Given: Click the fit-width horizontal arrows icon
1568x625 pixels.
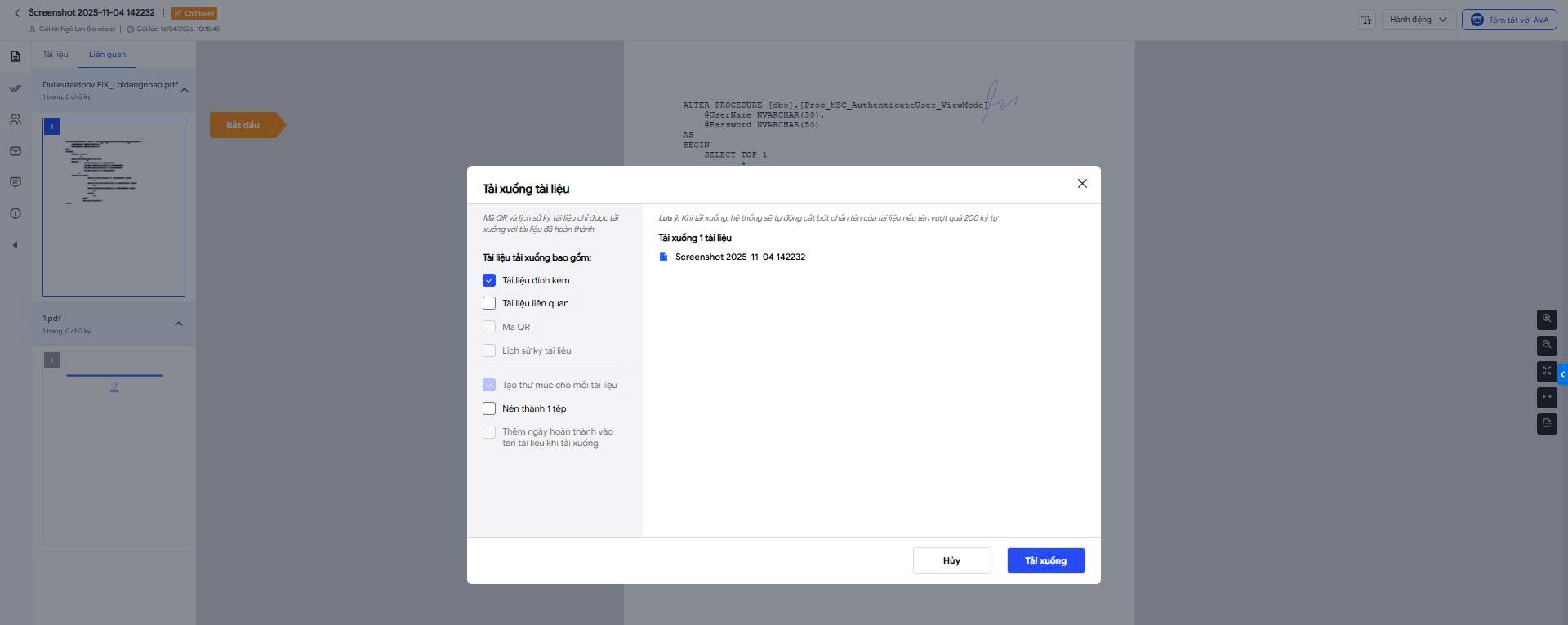Looking at the screenshot, I should [1547, 398].
